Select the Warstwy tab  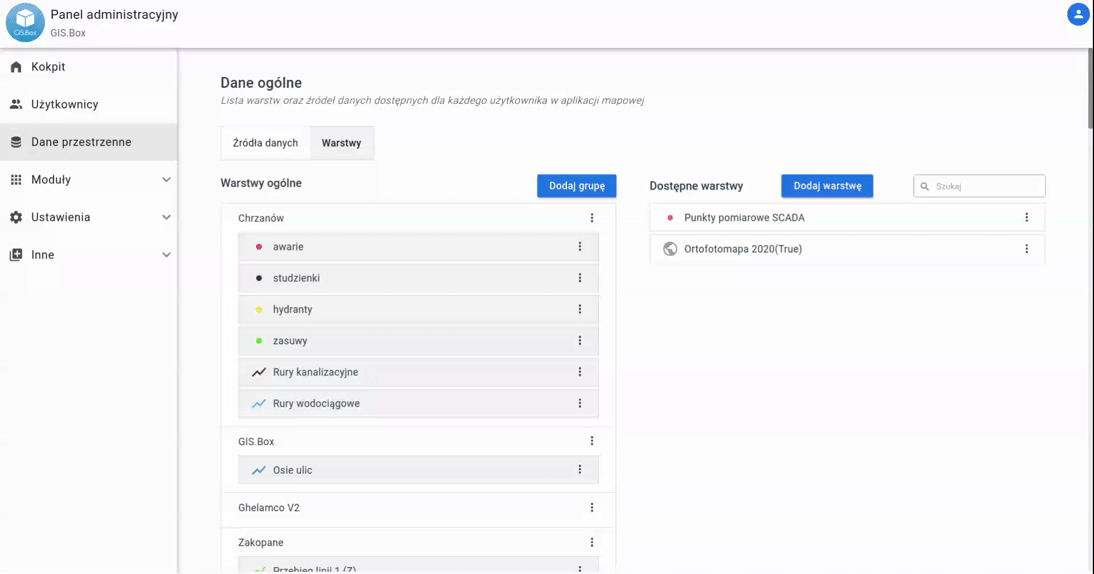point(341,143)
